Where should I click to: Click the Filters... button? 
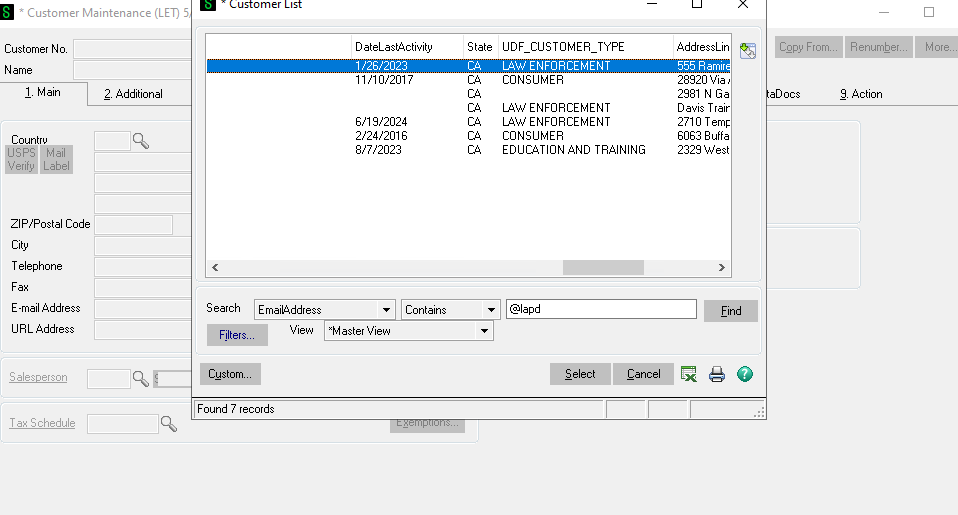pyautogui.click(x=237, y=335)
